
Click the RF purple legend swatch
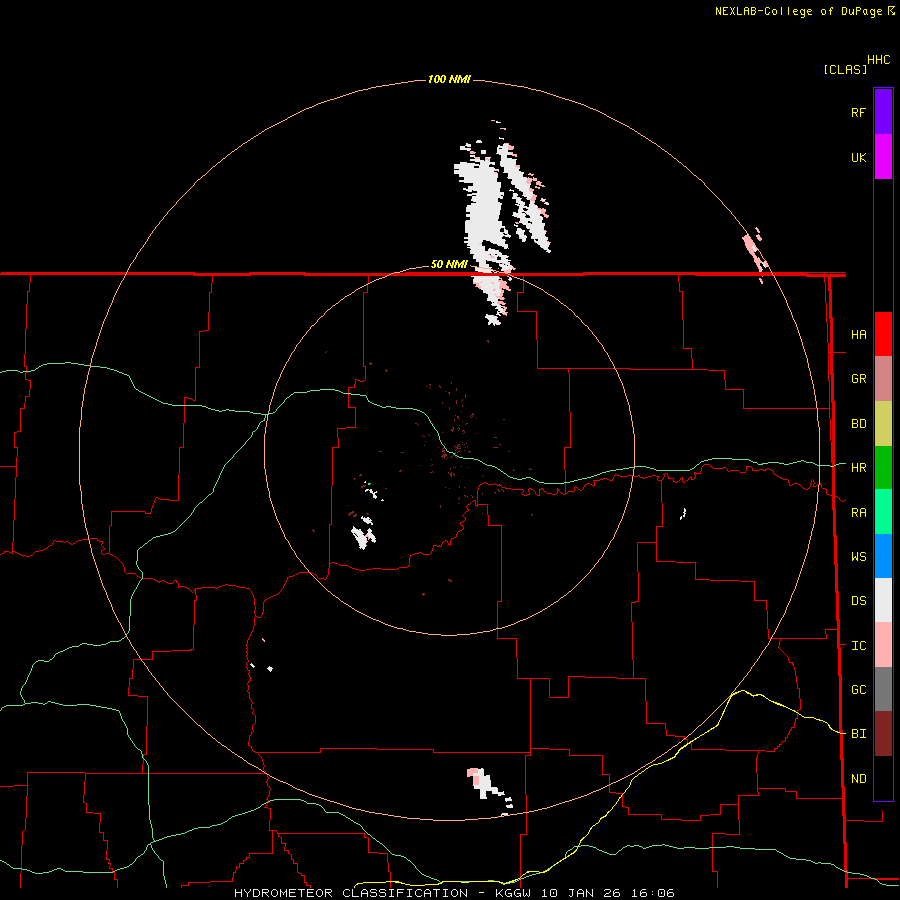(x=883, y=112)
